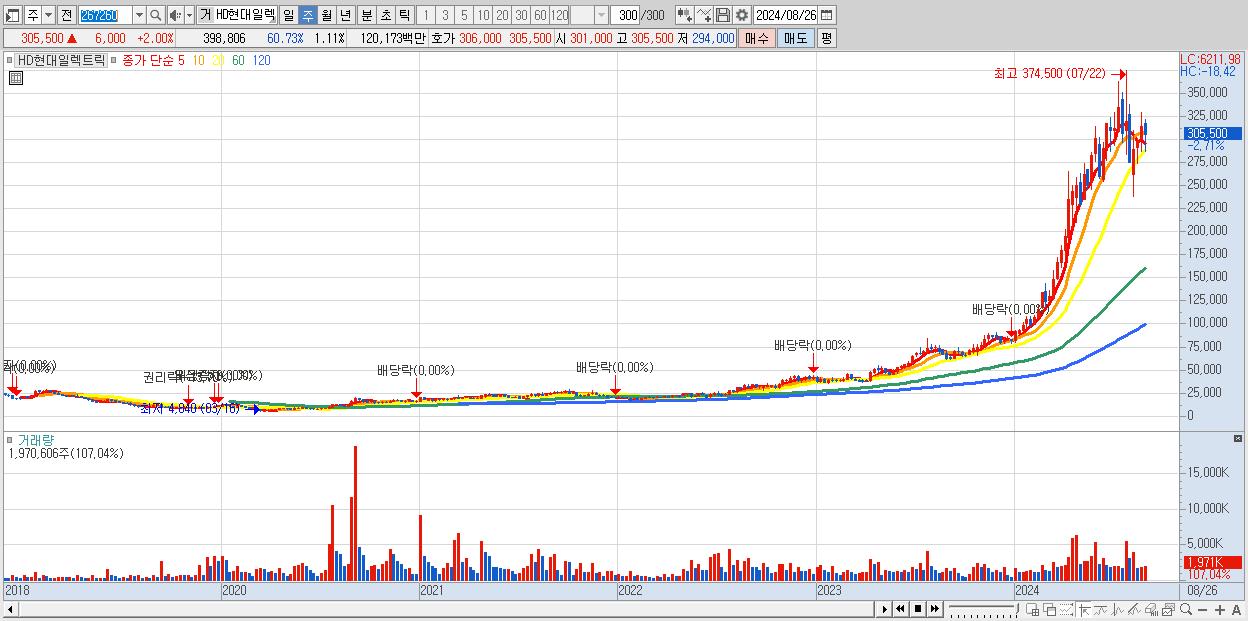Click the 배당락 marker near 2021

[x=415, y=370]
